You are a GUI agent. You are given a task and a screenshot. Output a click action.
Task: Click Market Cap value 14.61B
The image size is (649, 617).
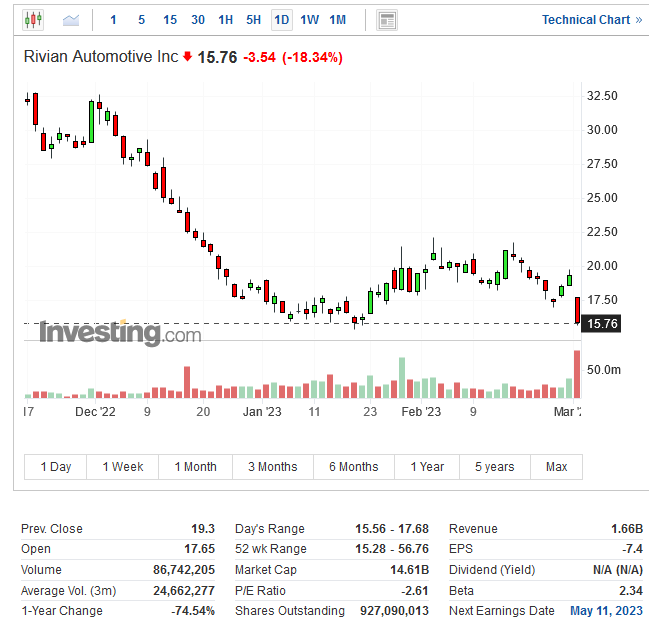(409, 569)
